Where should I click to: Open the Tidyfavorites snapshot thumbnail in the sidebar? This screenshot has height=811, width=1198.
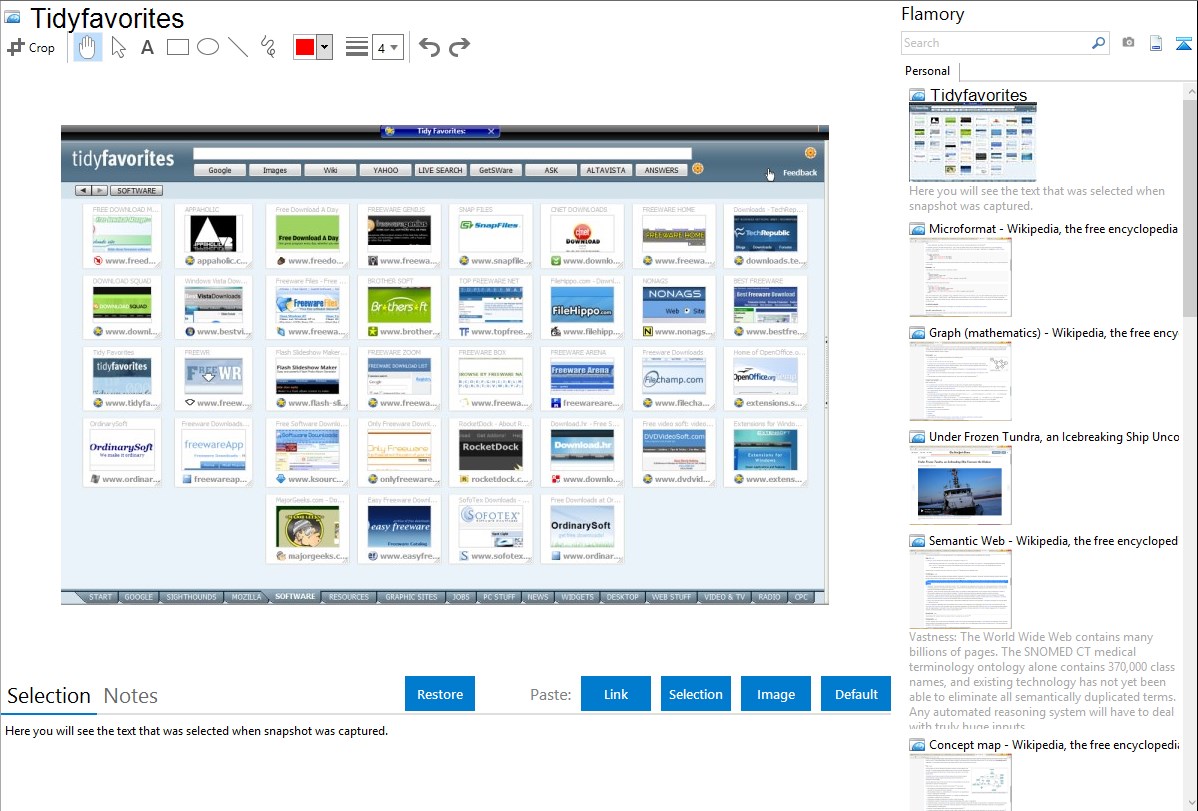973,143
